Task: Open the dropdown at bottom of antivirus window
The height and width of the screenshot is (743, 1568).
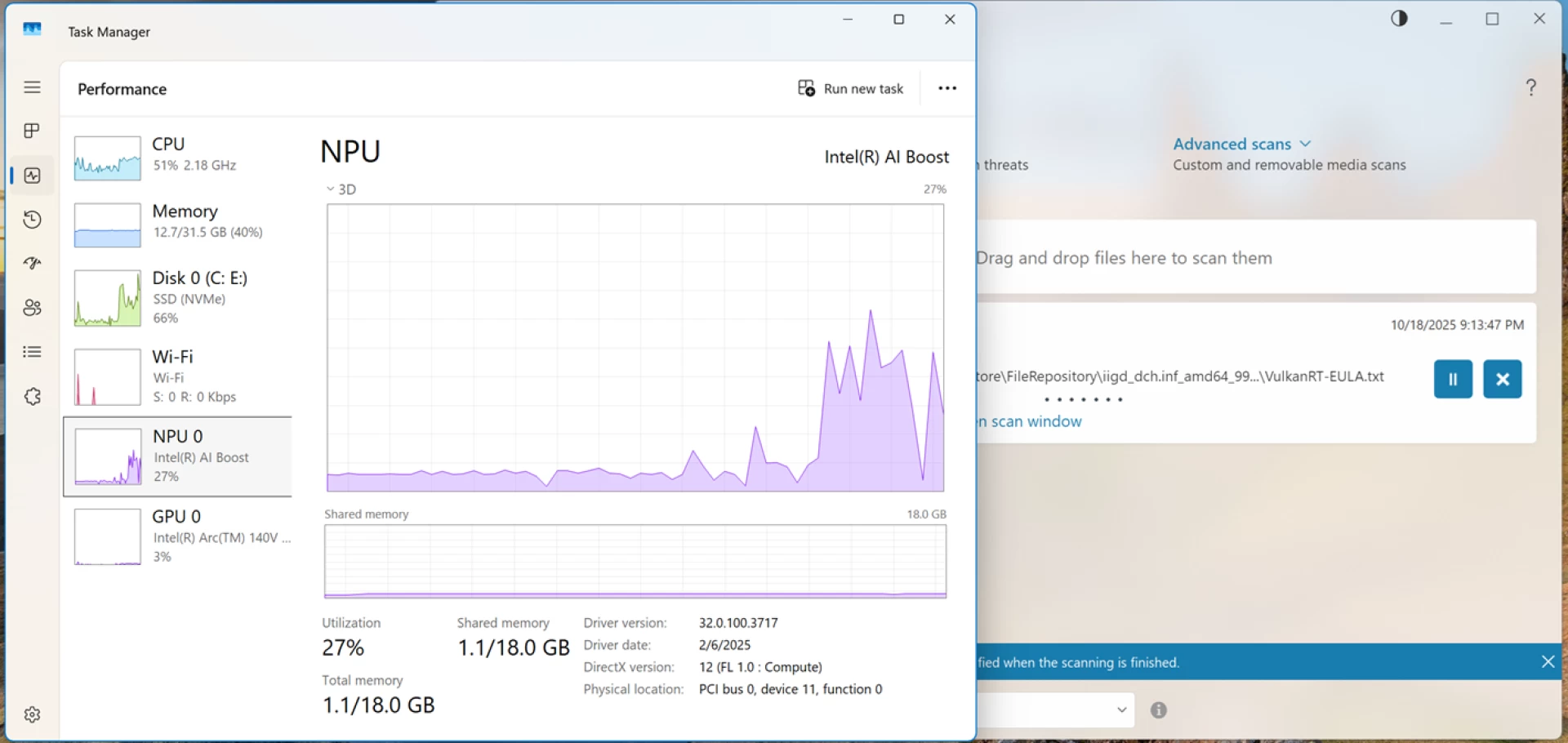Action: point(1056,710)
